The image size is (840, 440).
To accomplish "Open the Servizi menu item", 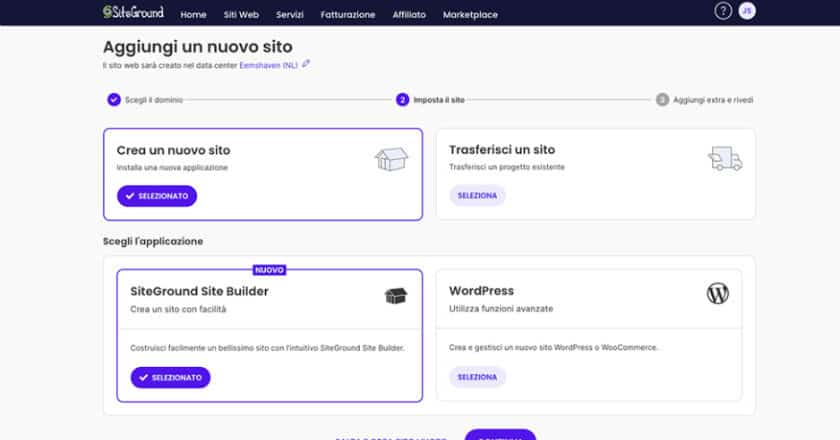I will tap(290, 15).
